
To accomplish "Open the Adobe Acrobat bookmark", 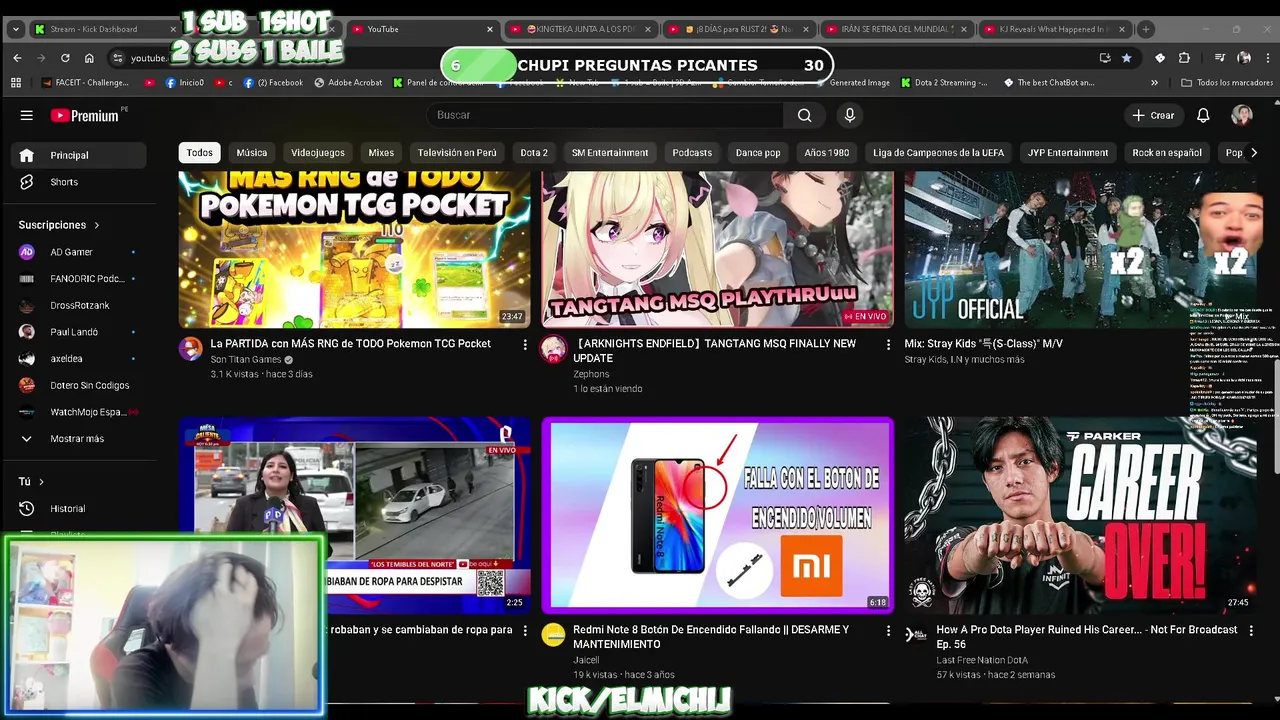I will tap(347, 83).
